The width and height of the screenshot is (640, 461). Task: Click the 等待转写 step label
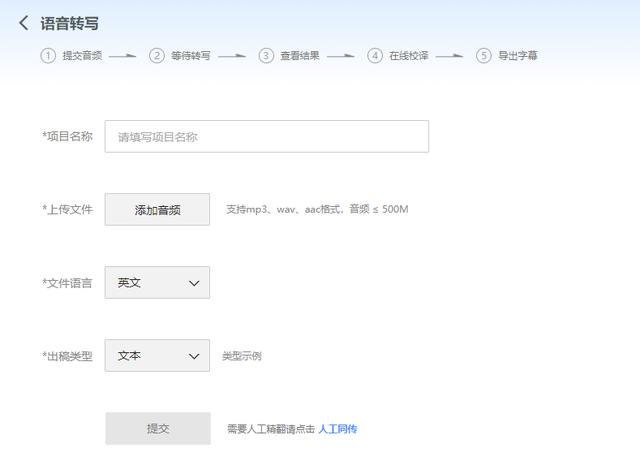191,56
